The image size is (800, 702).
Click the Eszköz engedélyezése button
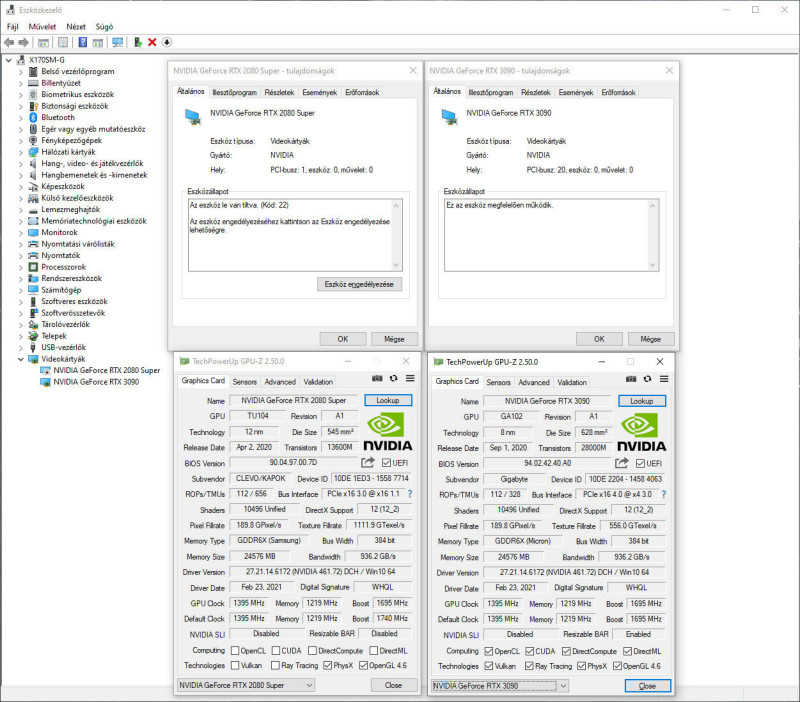click(x=359, y=284)
